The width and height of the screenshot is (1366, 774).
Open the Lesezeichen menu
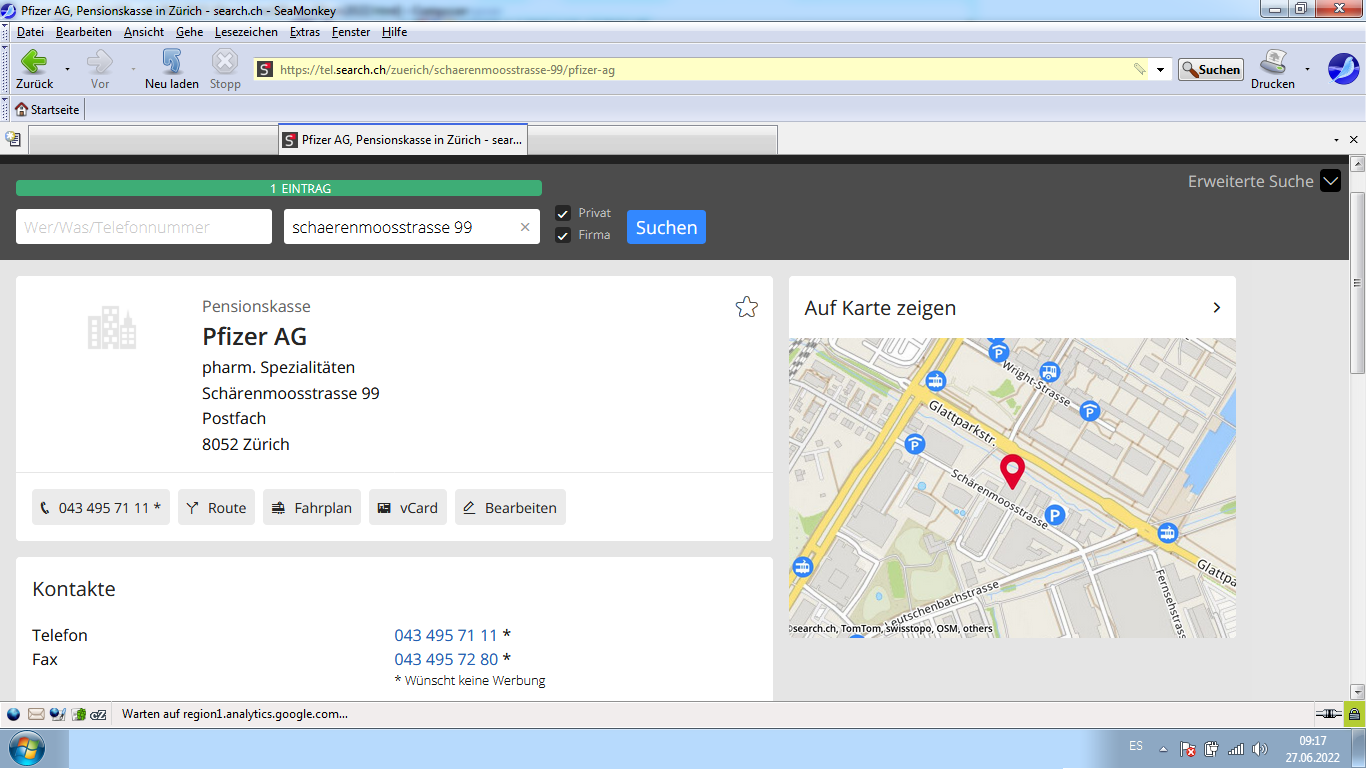pyautogui.click(x=247, y=31)
